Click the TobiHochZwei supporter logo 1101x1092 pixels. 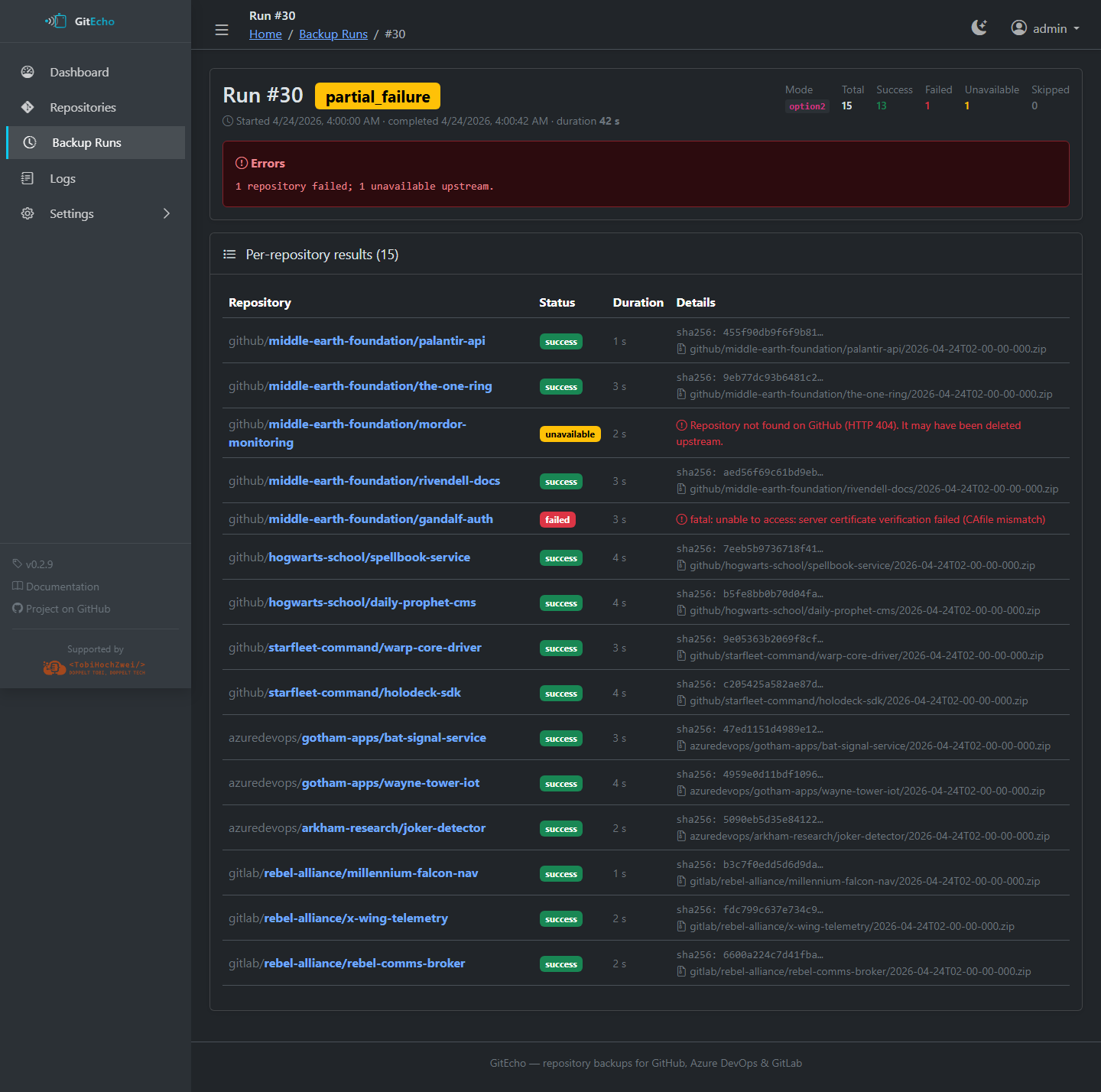pos(95,667)
